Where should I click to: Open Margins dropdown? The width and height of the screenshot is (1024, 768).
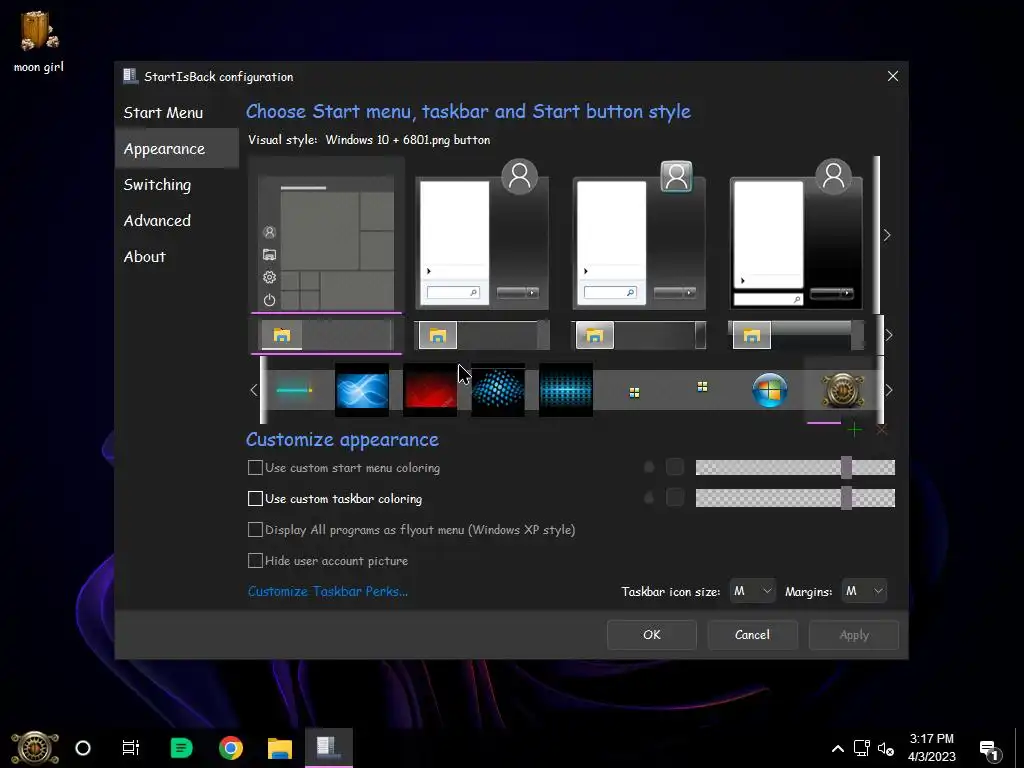click(x=864, y=591)
